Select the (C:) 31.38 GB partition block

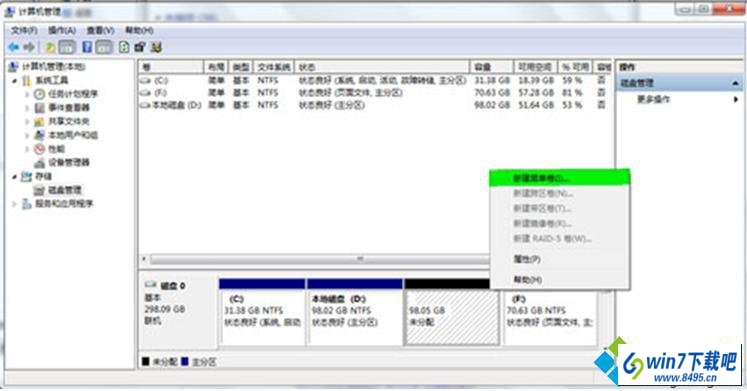[x=262, y=312]
